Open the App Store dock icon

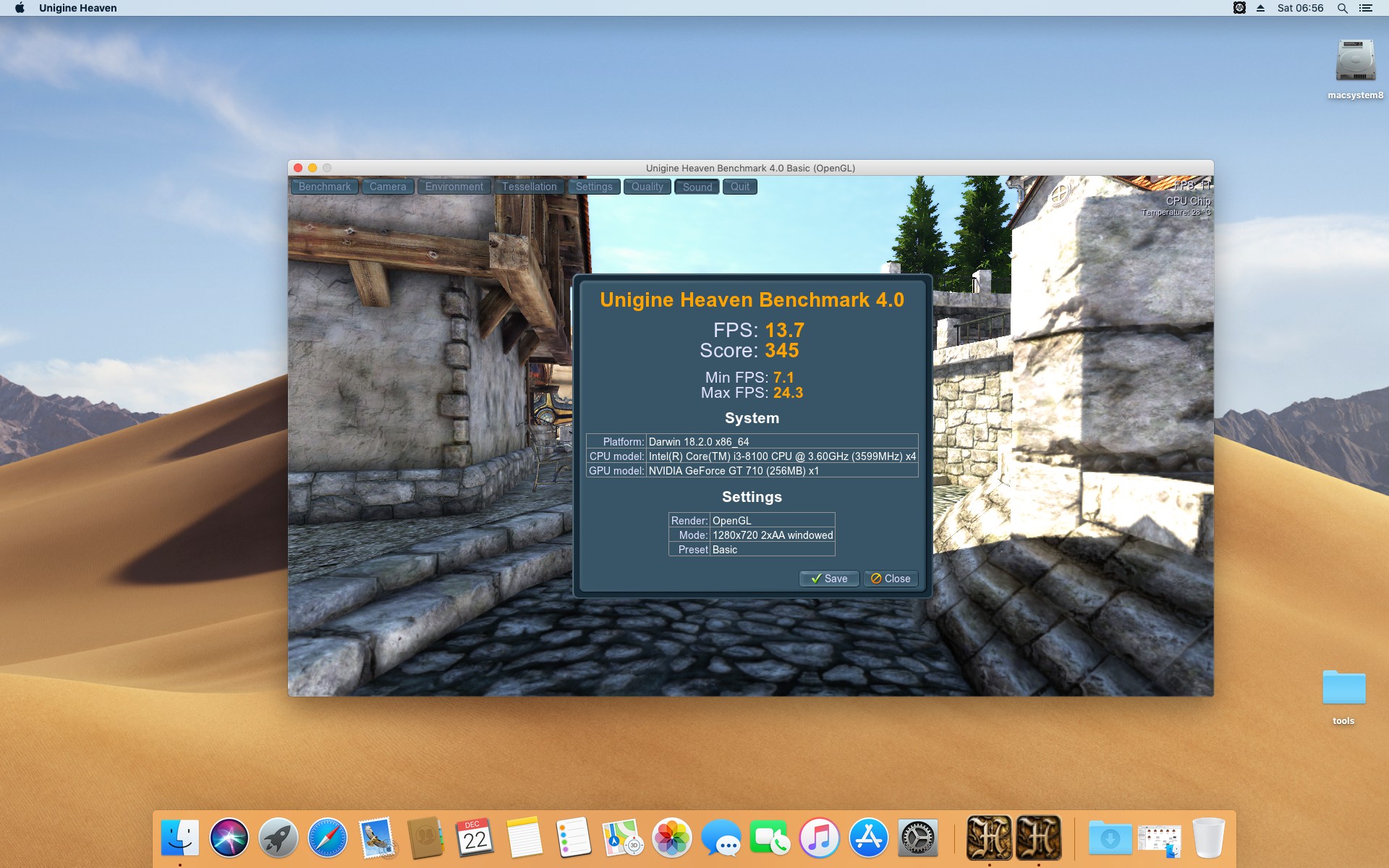(x=868, y=838)
